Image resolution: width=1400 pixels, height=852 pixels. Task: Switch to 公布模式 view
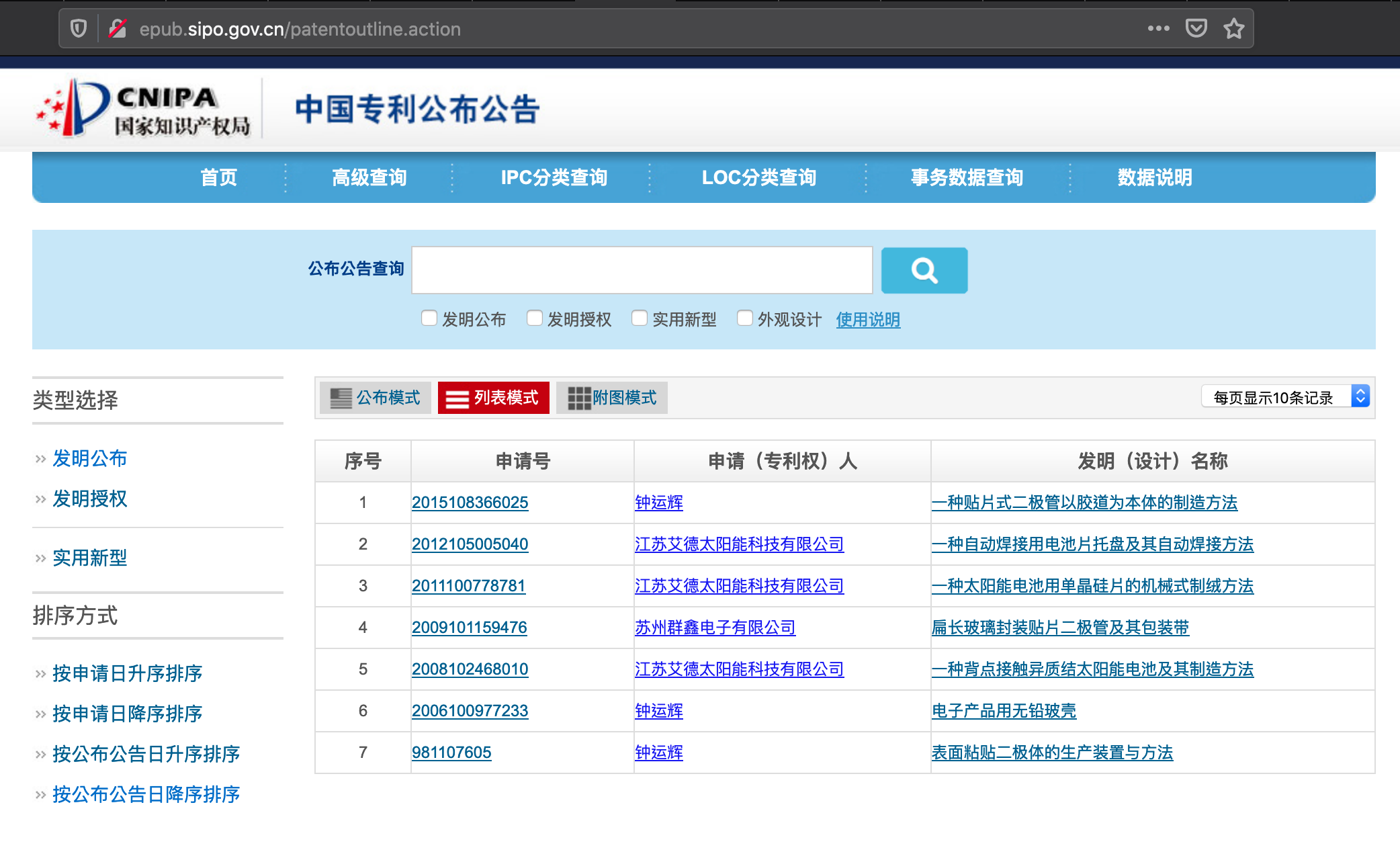click(376, 398)
